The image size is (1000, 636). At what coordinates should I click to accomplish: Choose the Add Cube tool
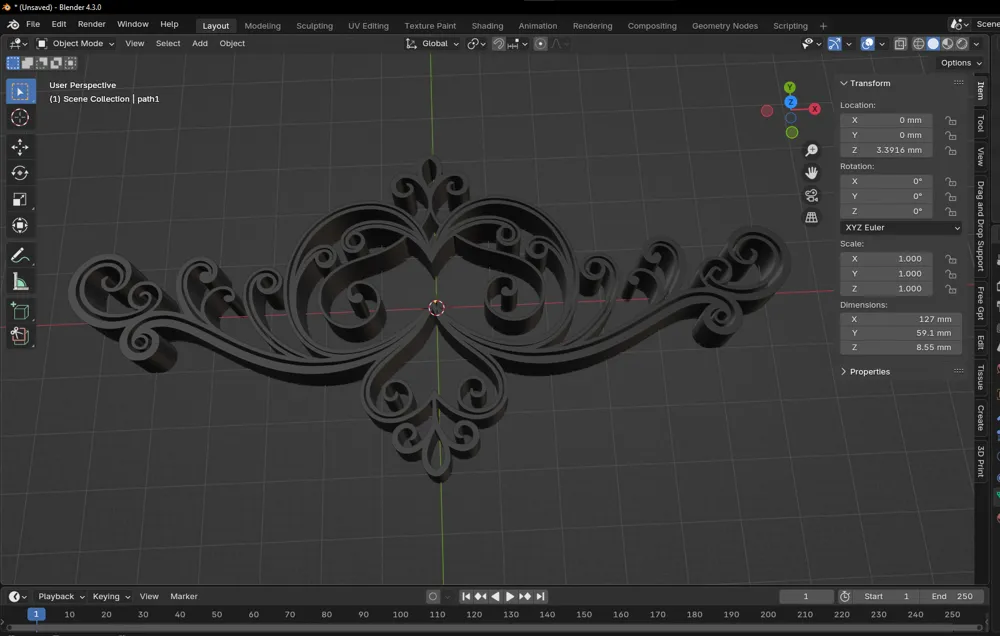[20, 310]
